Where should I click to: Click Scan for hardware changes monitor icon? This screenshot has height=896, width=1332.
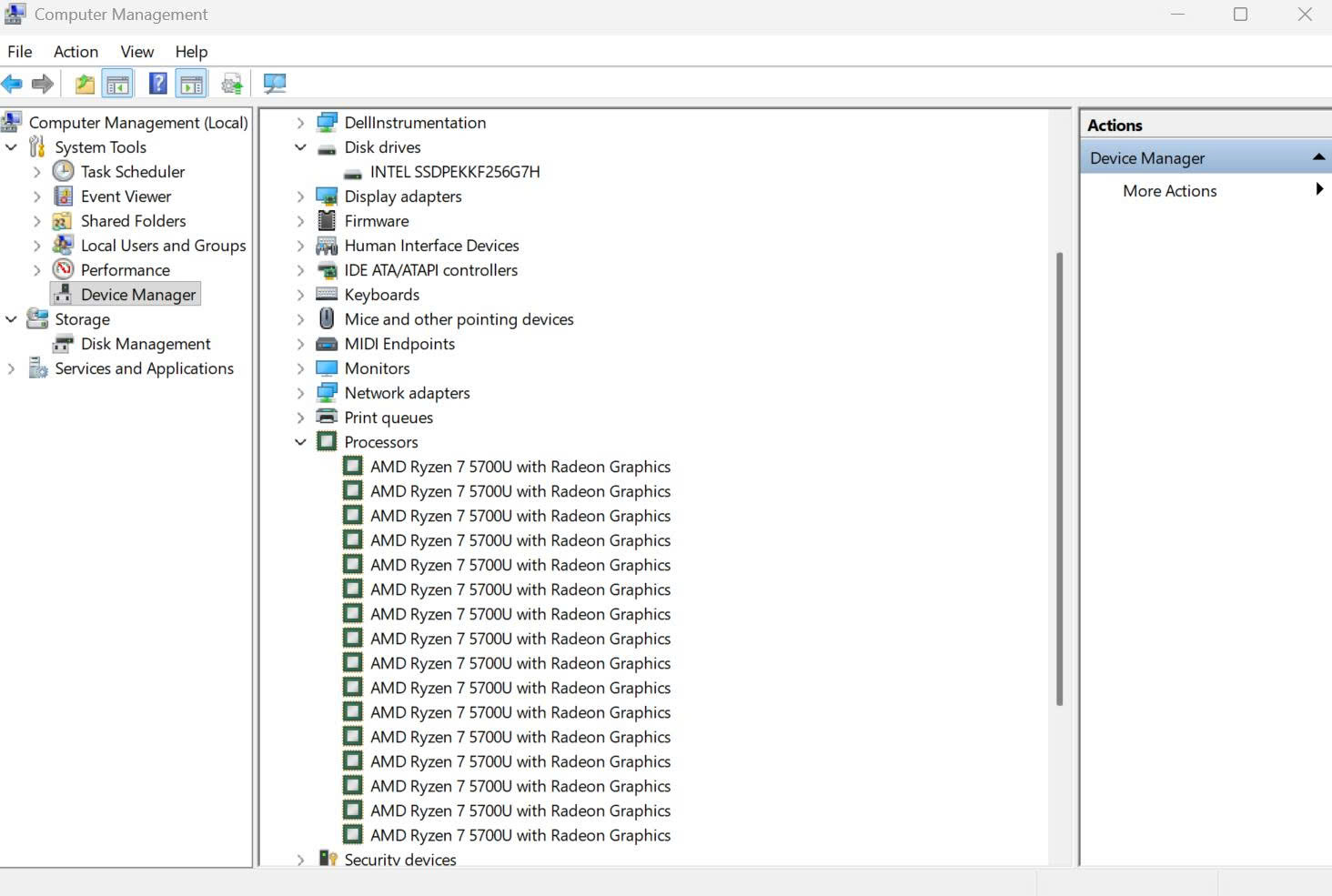point(274,85)
